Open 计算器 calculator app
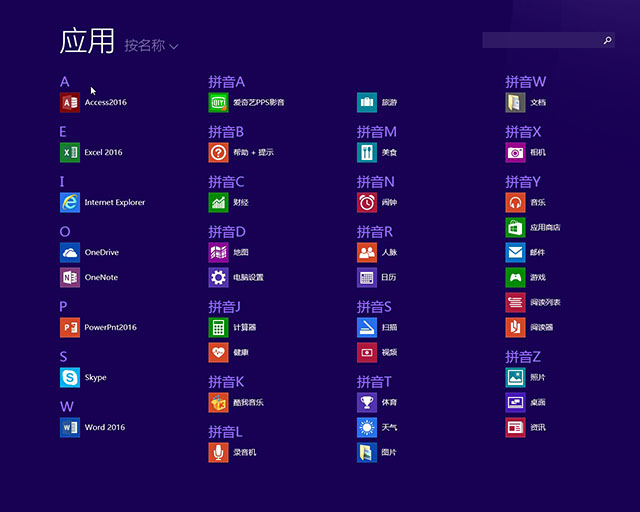The height and width of the screenshot is (512, 640). [218, 327]
